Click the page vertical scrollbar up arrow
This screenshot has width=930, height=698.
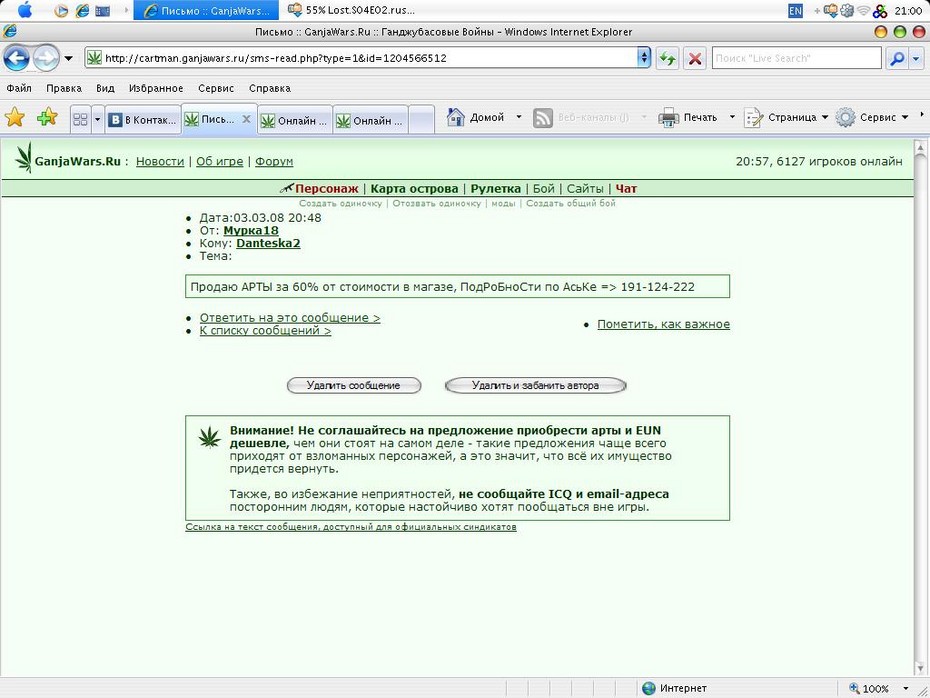point(920,146)
